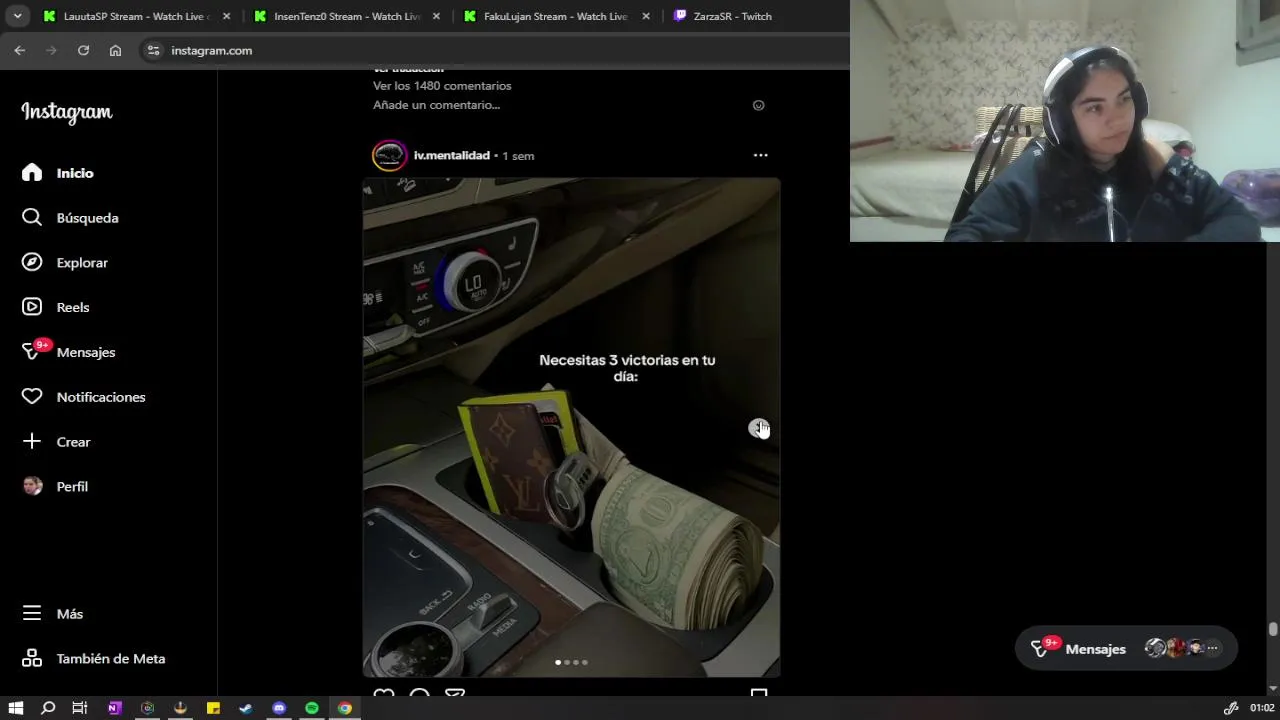
Task: Click the Instagram logo
Action: [x=67, y=112]
